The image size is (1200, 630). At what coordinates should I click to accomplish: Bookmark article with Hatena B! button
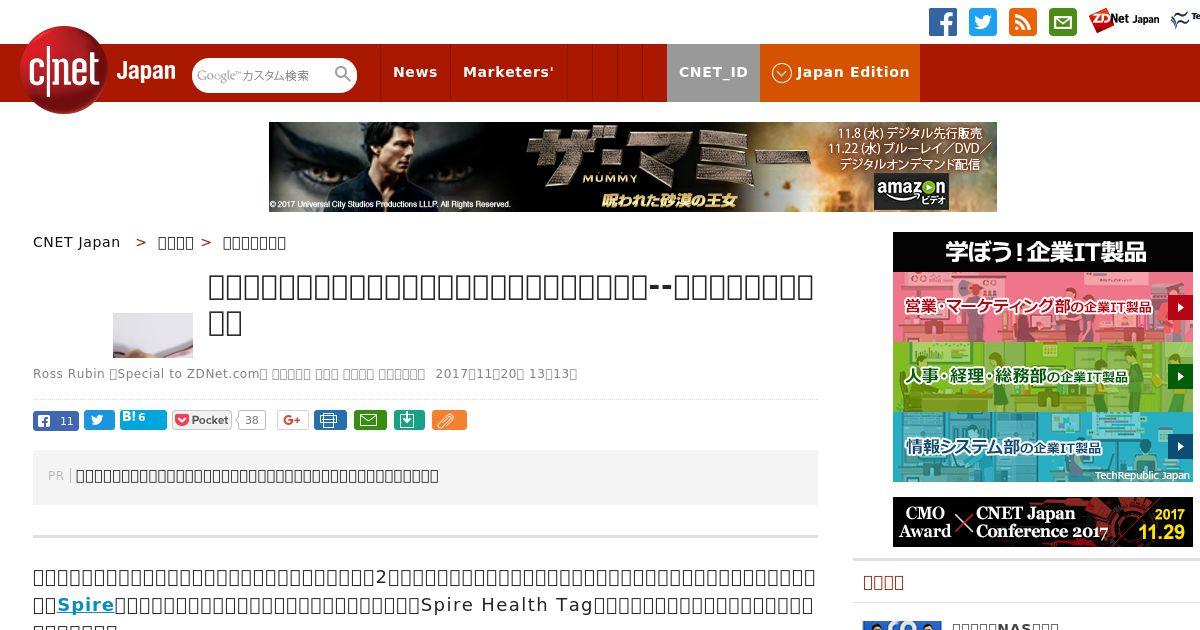pyautogui.click(x=143, y=419)
